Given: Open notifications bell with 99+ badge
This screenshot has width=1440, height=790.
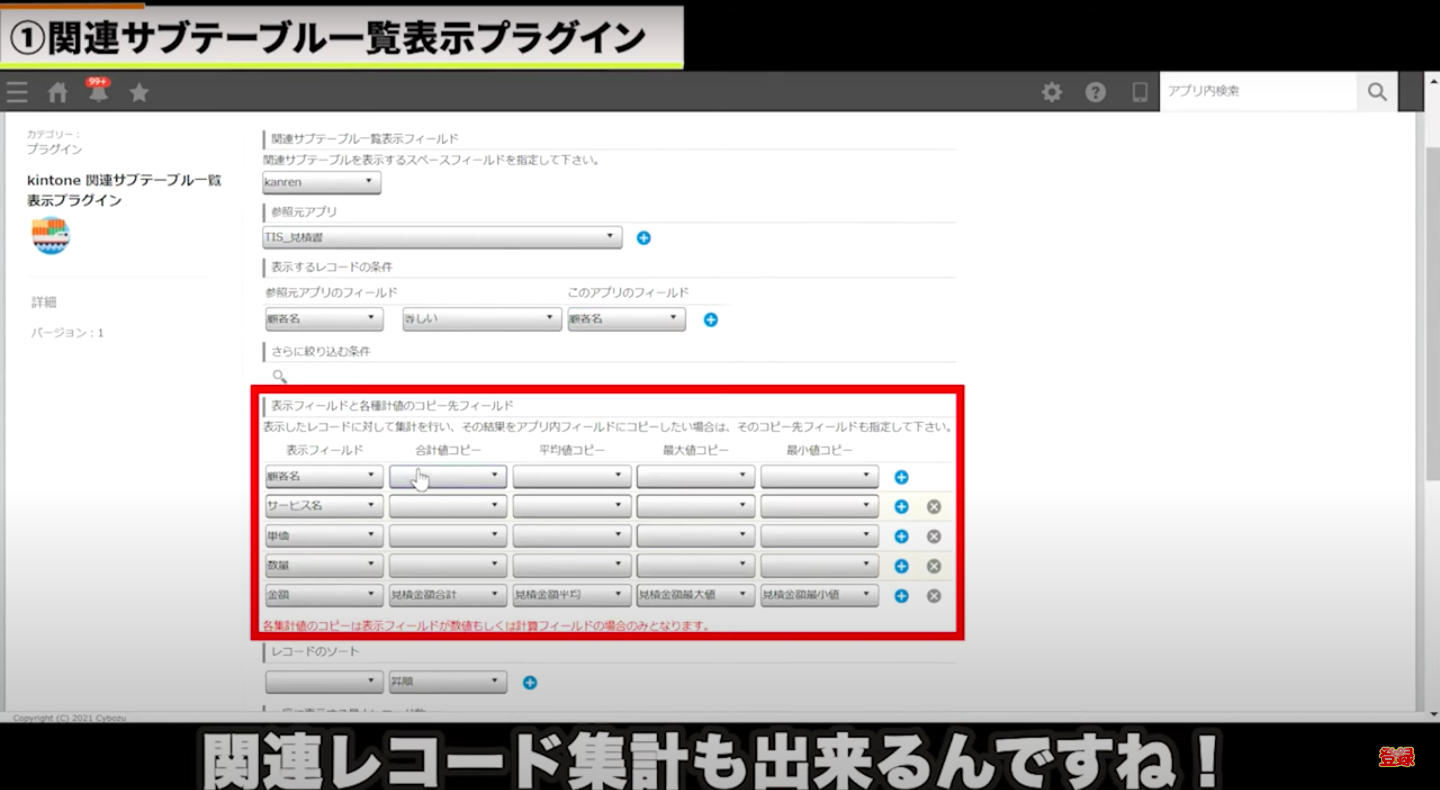Looking at the screenshot, I should click(x=98, y=92).
